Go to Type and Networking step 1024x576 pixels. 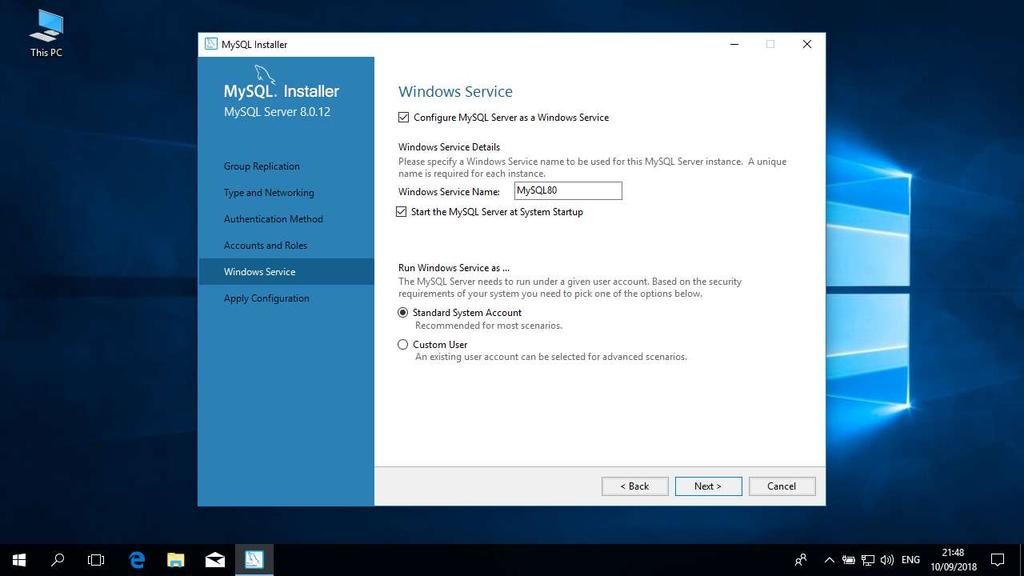pos(269,193)
